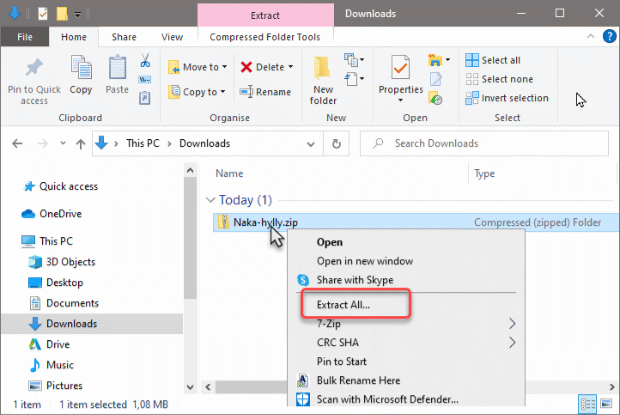Click the Copy icon in ribbon

(x=81, y=67)
